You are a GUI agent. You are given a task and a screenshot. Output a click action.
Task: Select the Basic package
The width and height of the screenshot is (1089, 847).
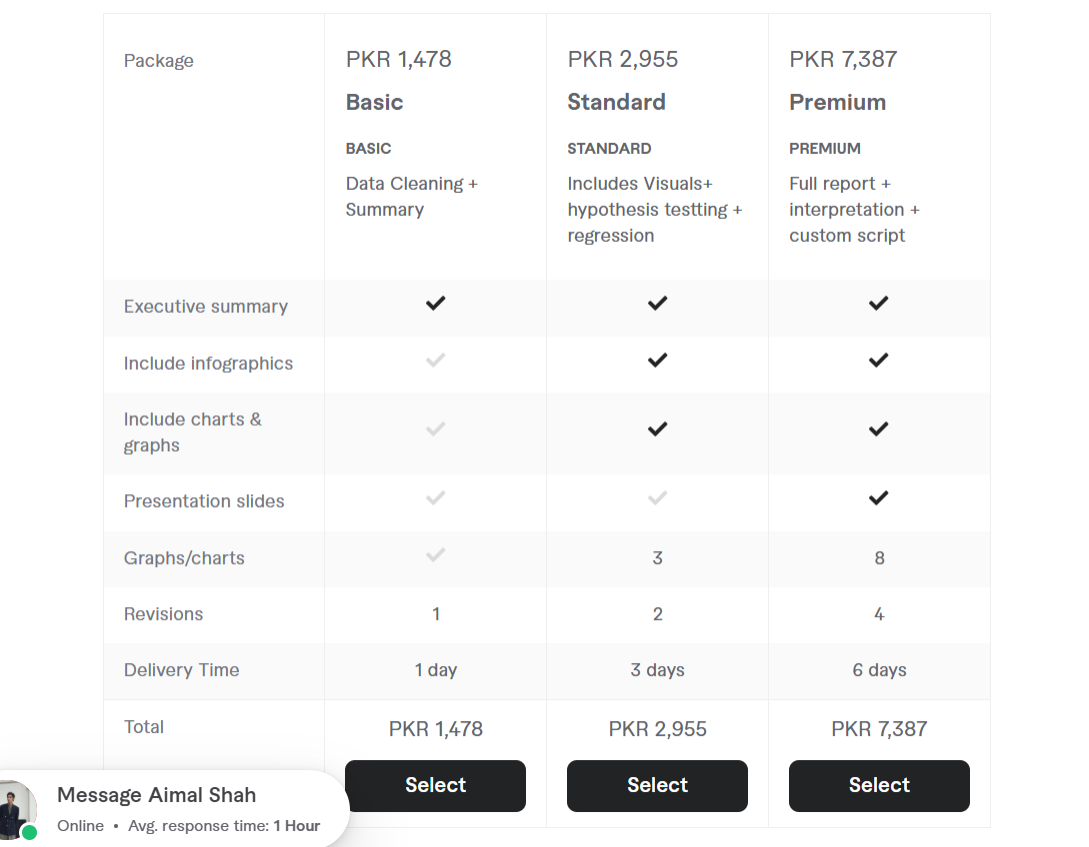[435, 785]
